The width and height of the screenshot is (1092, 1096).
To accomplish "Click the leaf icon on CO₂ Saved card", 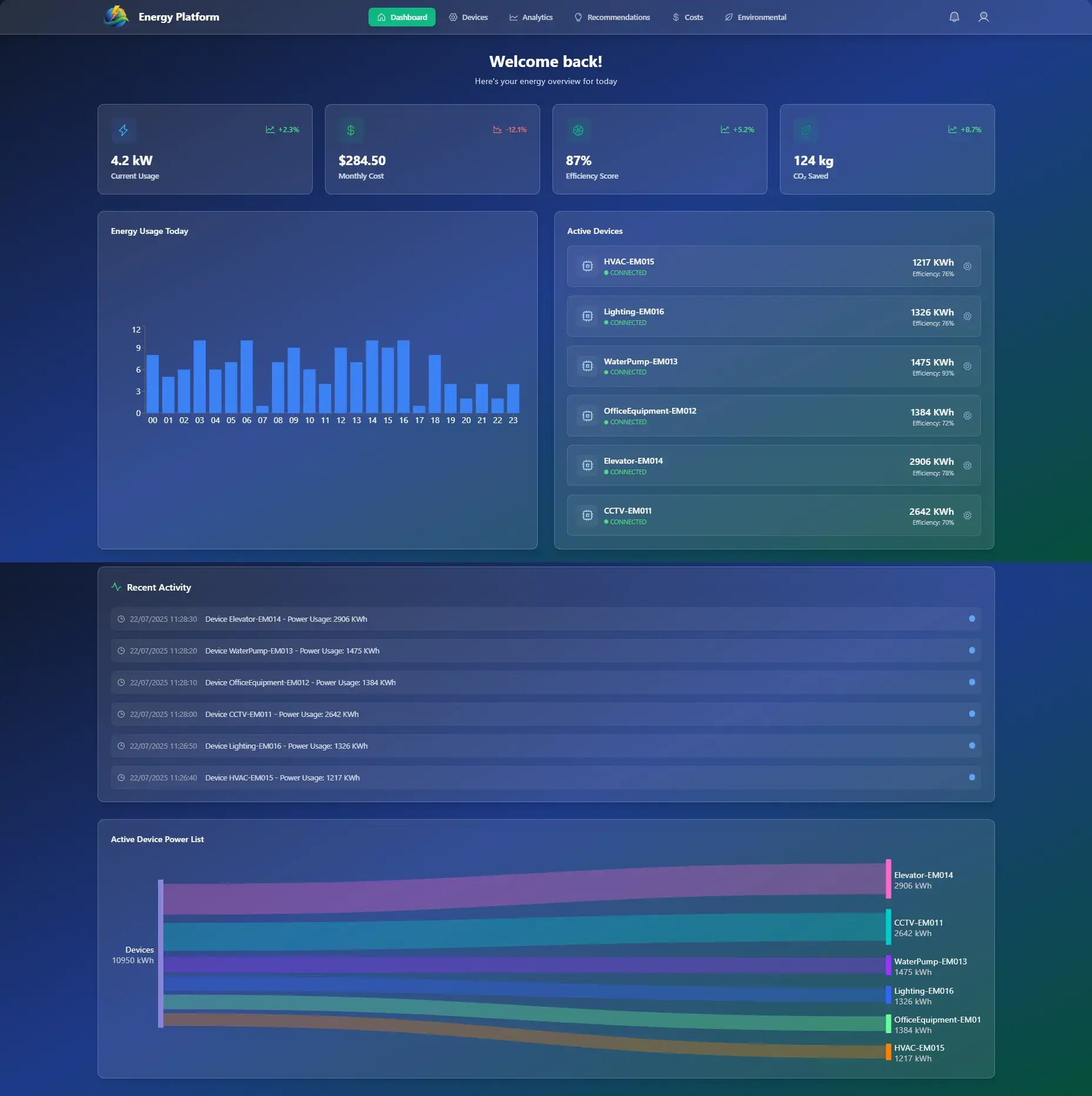I will (806, 130).
